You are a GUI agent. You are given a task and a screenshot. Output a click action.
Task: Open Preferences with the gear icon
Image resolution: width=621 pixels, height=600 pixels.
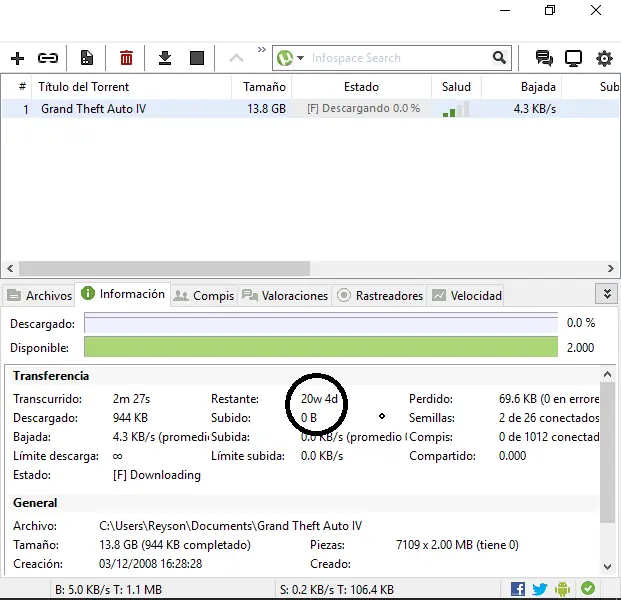[x=604, y=58]
